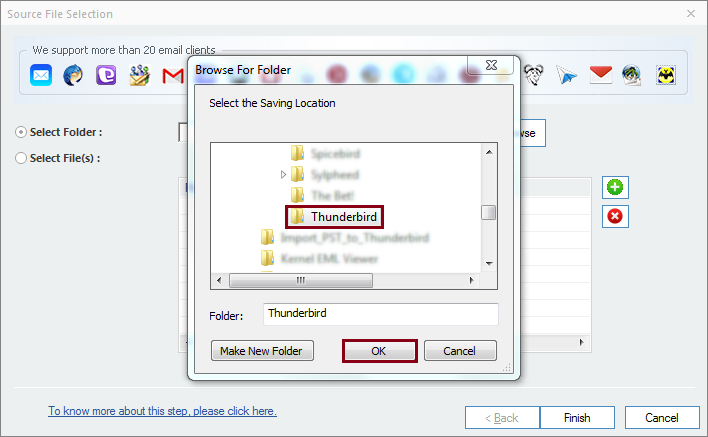Viewport: 708px width, 437px height.
Task: Close the Source File Selection window
Action: [x=691, y=14]
